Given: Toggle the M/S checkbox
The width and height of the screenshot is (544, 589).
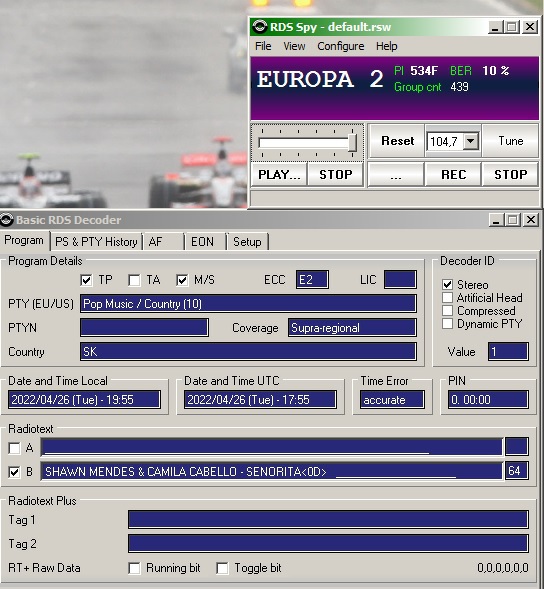Looking at the screenshot, I should pos(182,280).
